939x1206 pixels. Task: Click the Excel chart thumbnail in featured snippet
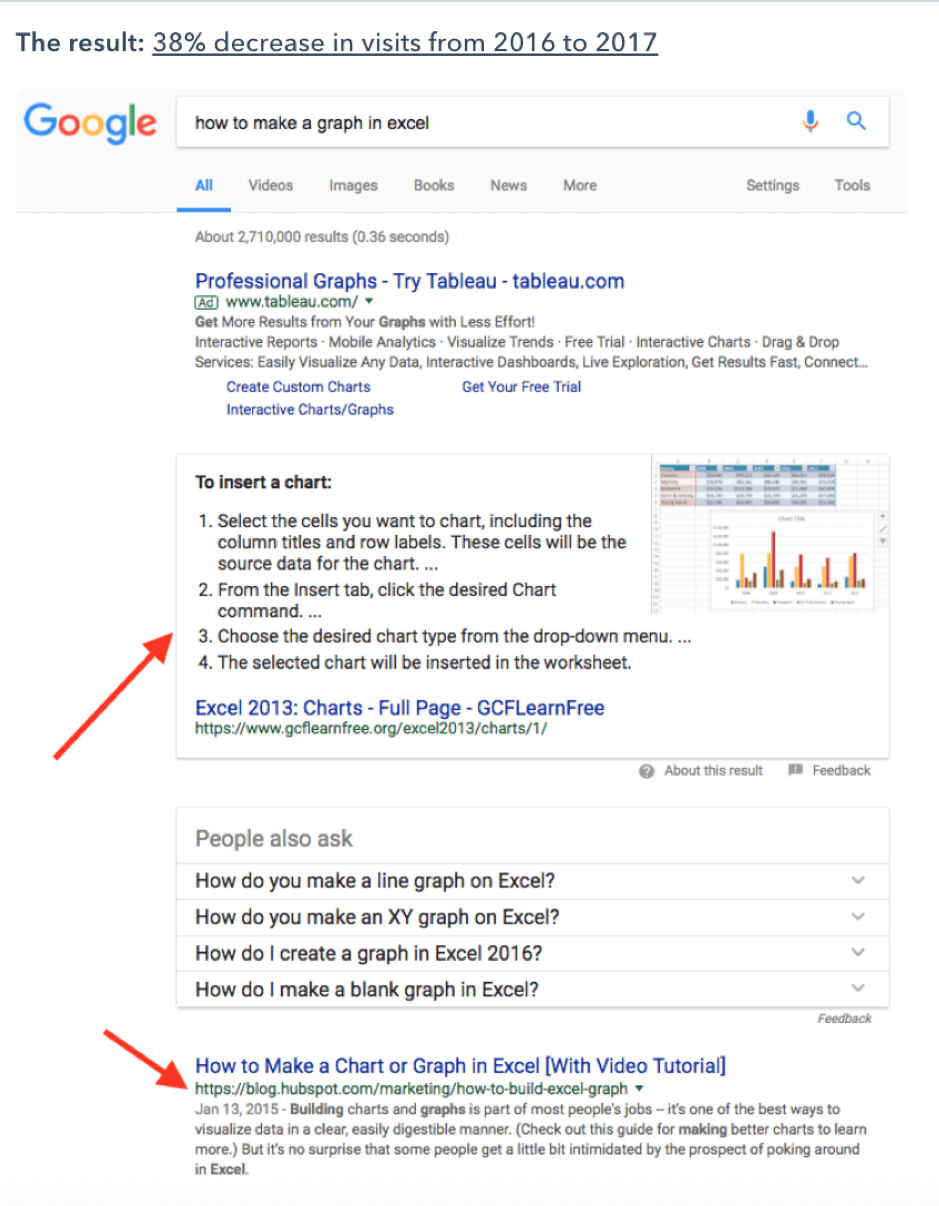click(767, 535)
